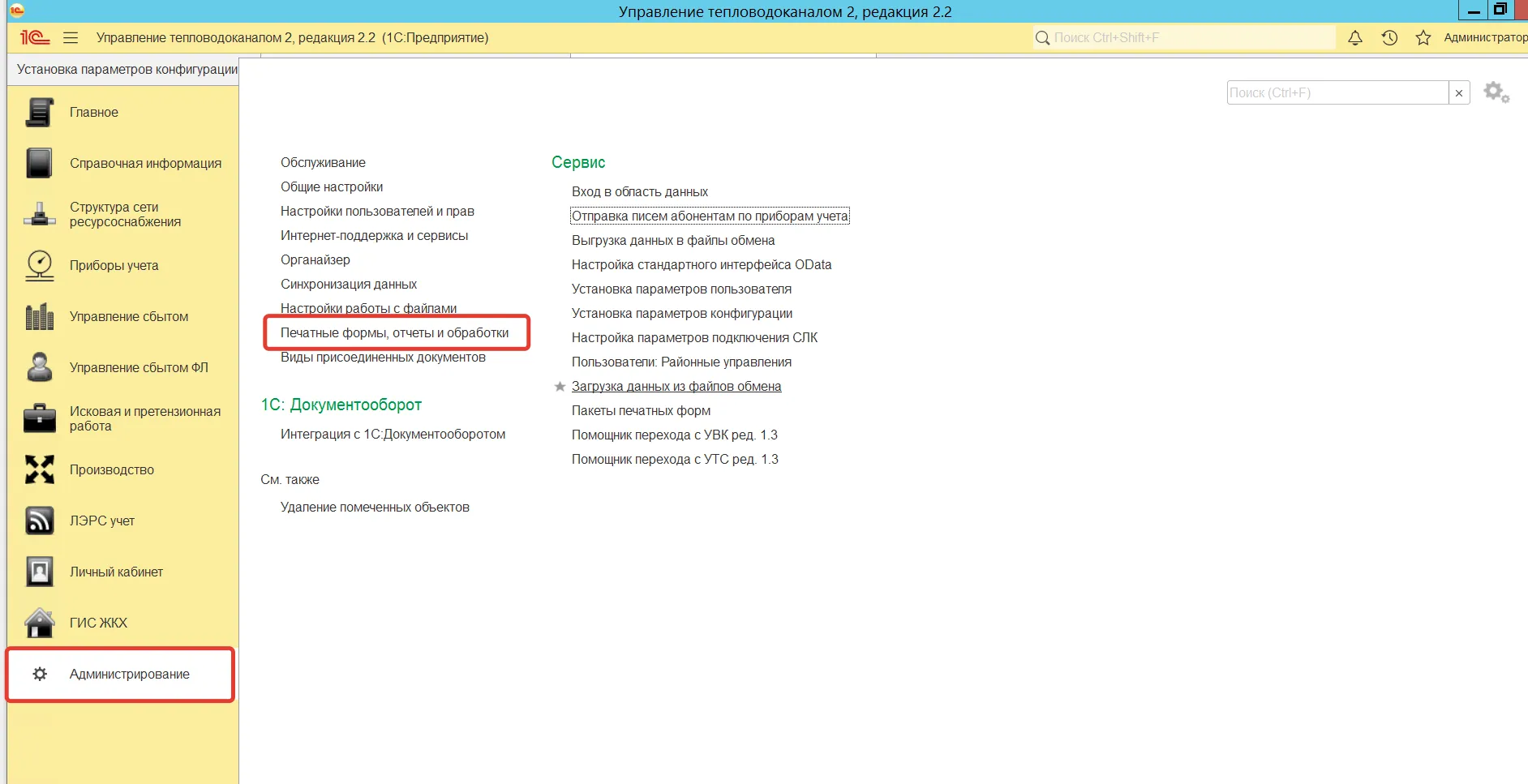
Task: Open favorites star icon in top bar
Action: [1423, 37]
